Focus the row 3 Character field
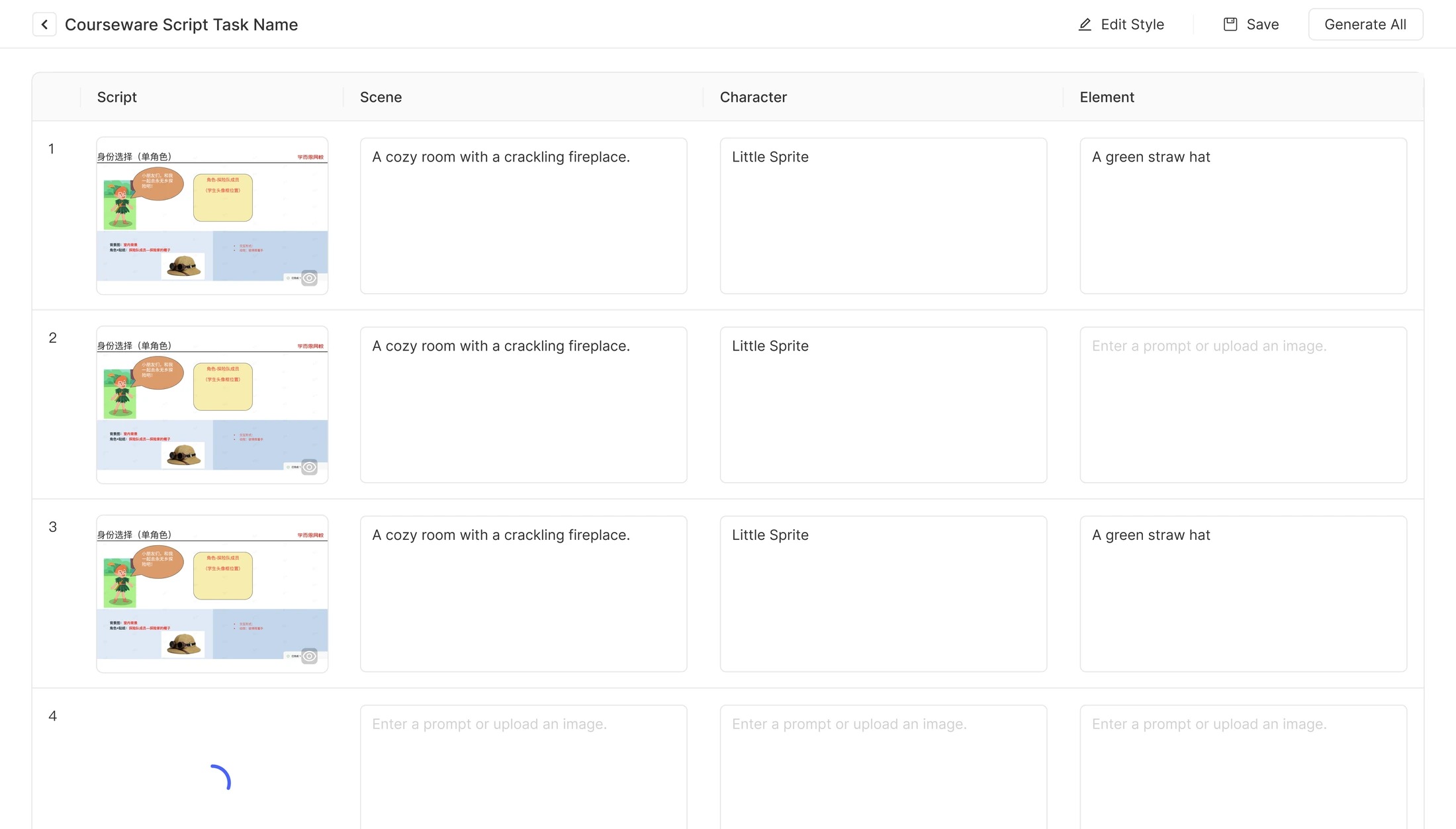The height and width of the screenshot is (829, 1456). click(x=884, y=594)
